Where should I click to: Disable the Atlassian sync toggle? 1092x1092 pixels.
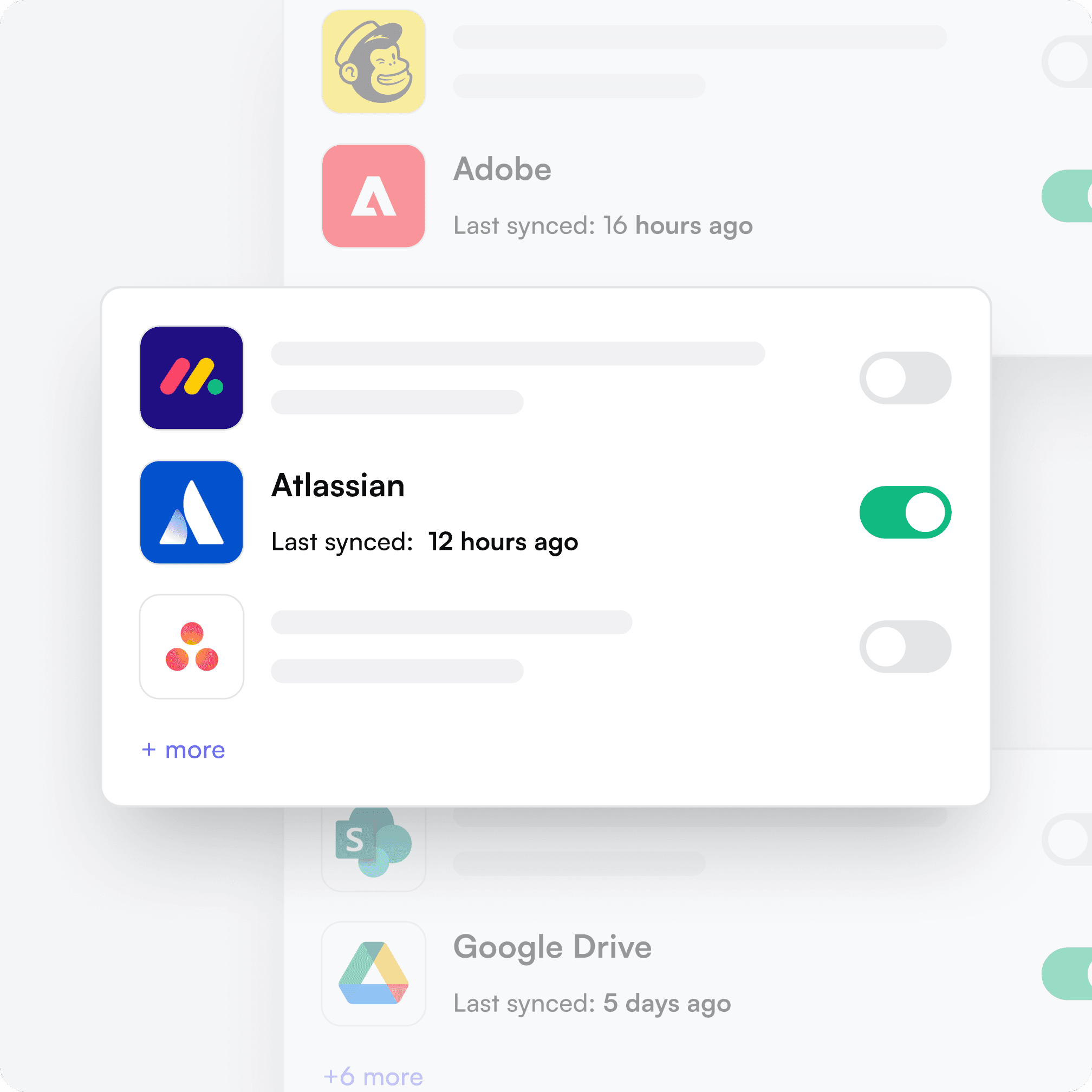[x=905, y=512]
